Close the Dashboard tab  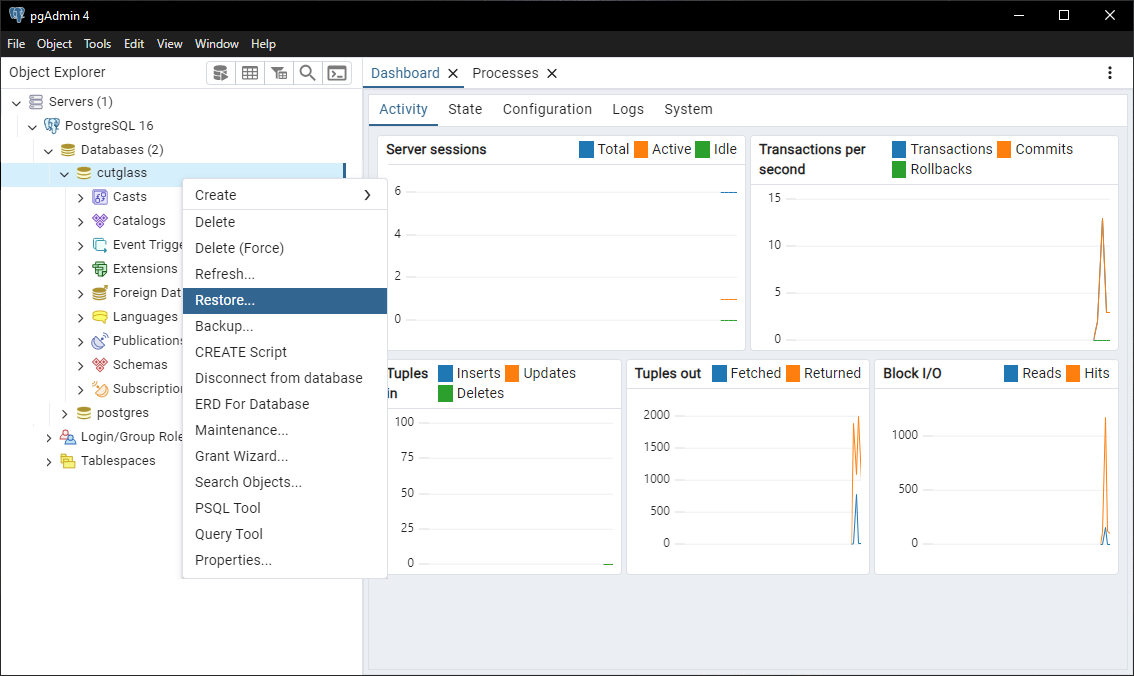point(453,74)
